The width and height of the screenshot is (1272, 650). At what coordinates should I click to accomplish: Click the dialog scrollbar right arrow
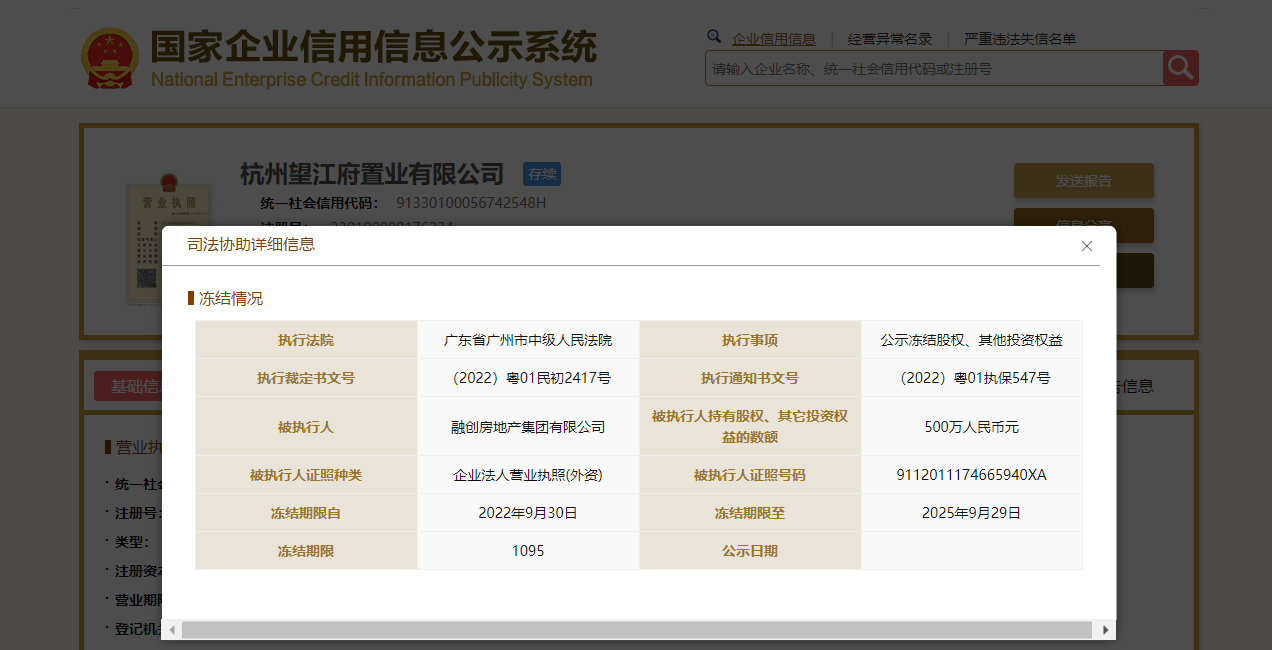[1105, 630]
